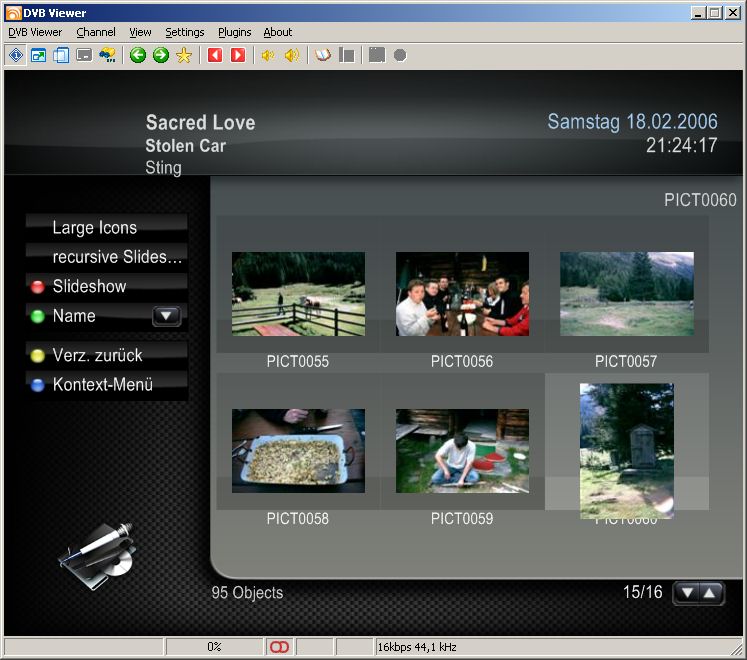This screenshot has width=747, height=660.
Task: Click the round record icon in toolbar
Action: coord(400,55)
